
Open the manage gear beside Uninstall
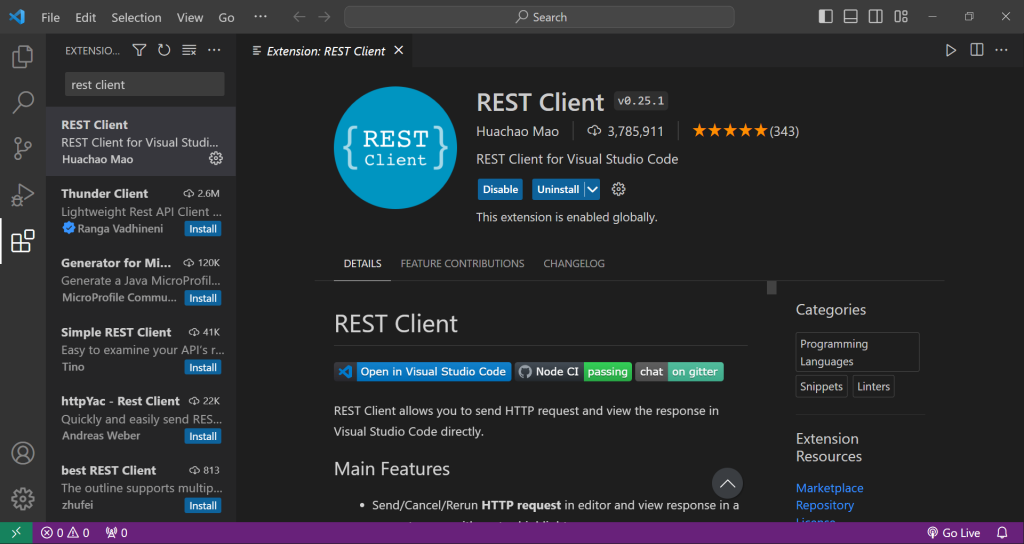click(618, 189)
